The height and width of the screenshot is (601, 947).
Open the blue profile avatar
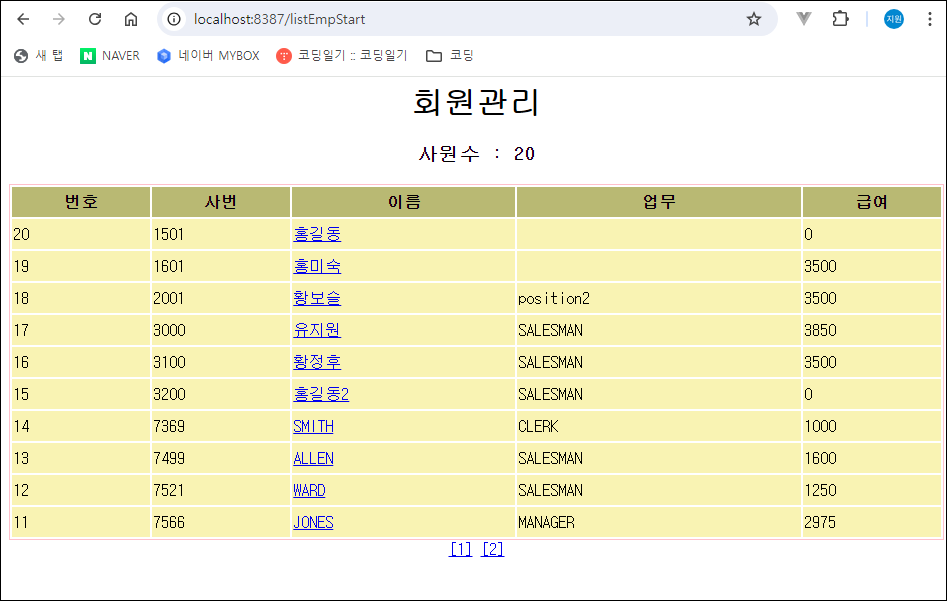pyautogui.click(x=894, y=19)
